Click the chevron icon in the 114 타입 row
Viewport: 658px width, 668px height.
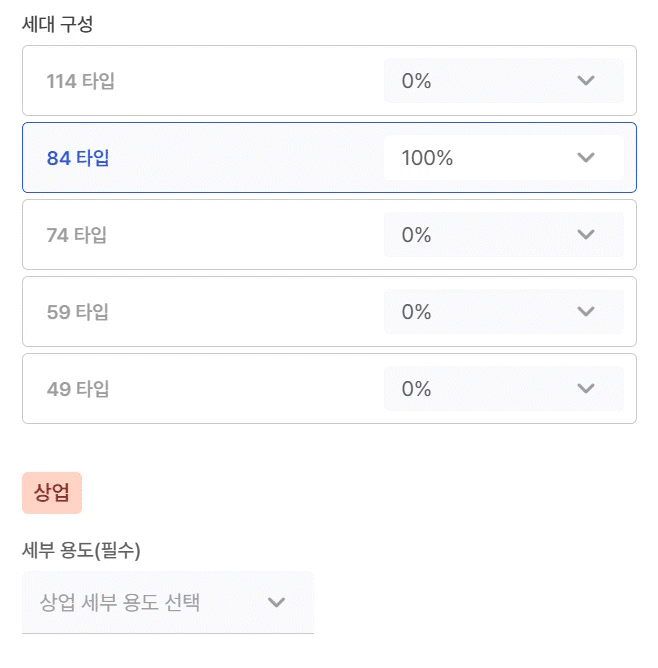click(586, 81)
